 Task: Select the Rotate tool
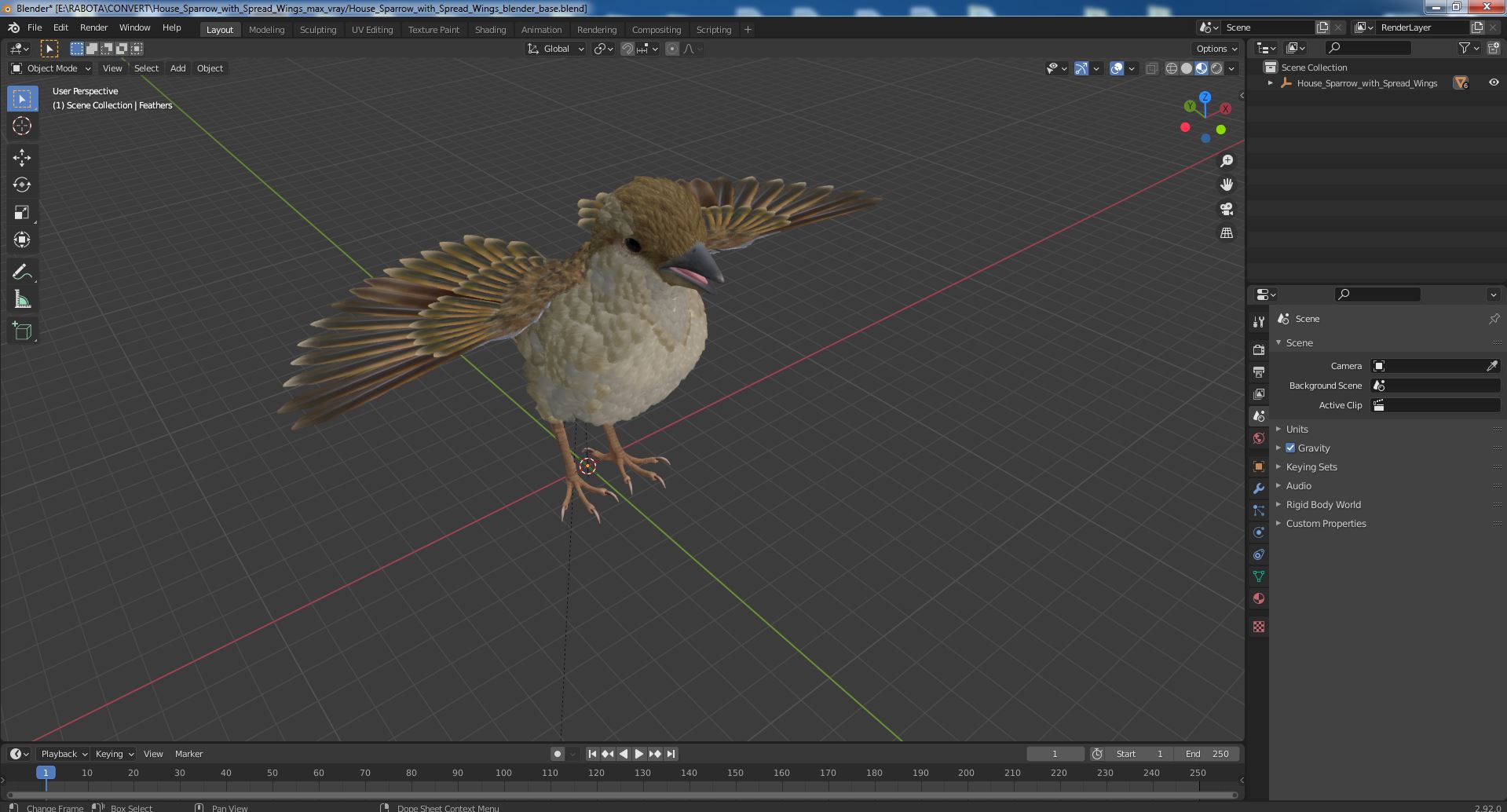(22, 185)
